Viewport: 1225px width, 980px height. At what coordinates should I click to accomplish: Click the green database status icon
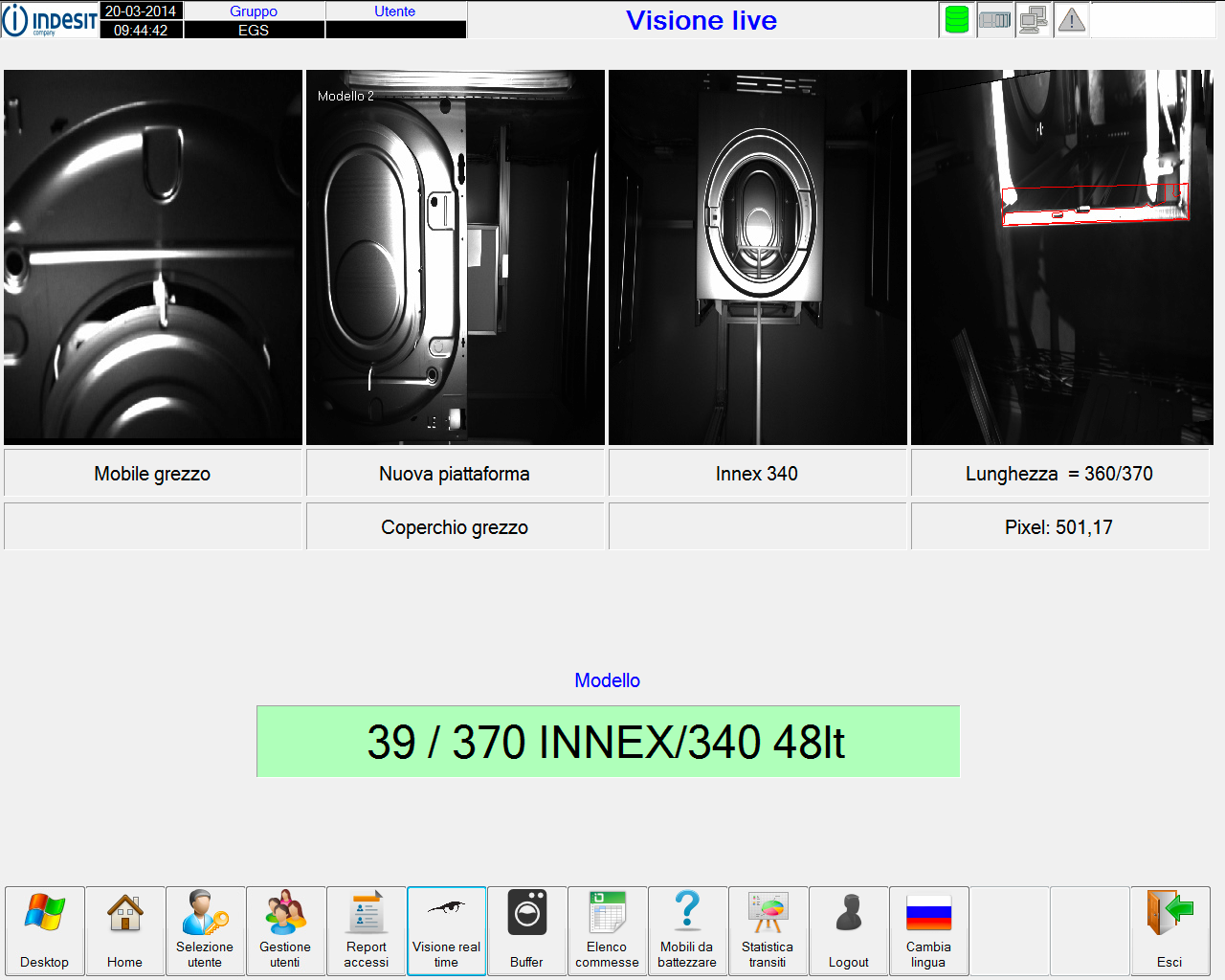point(957,20)
